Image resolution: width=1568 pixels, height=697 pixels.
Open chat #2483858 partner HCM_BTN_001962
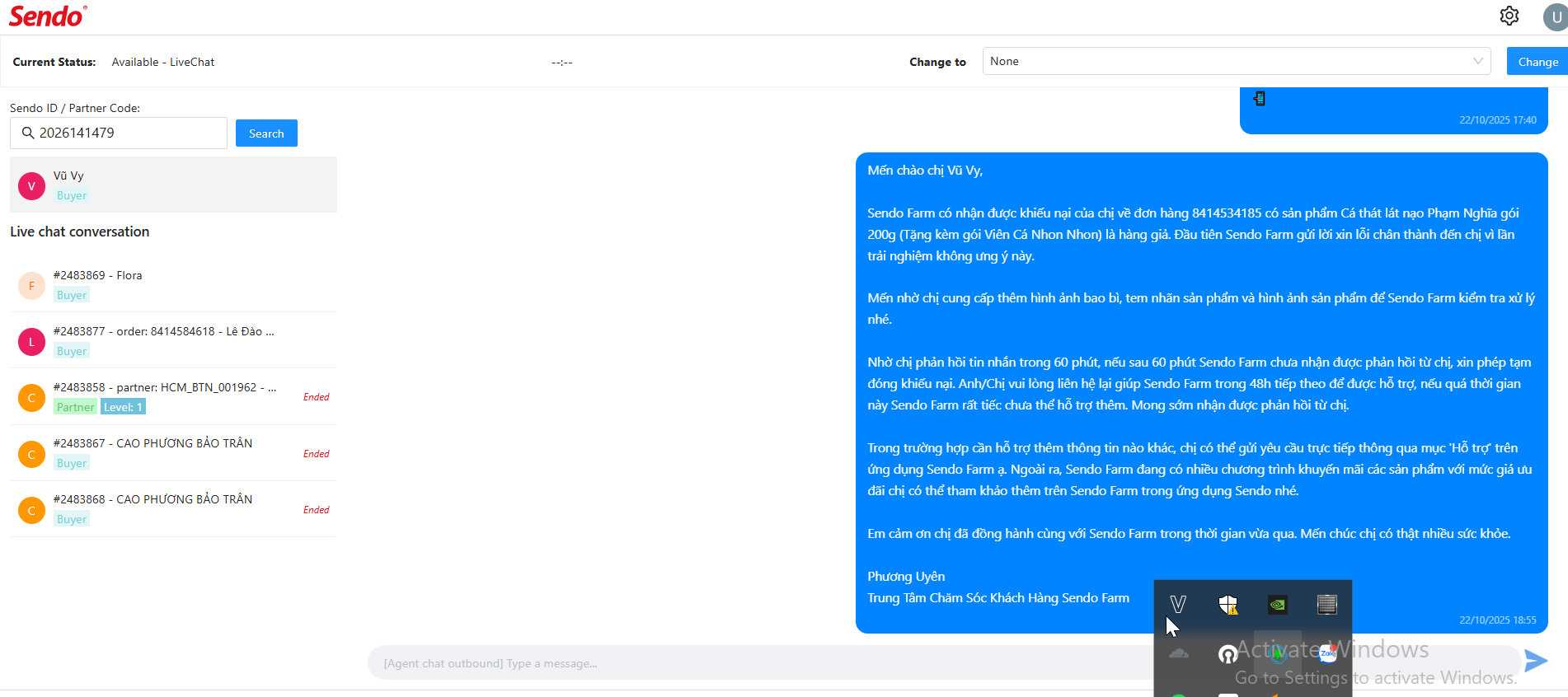(x=173, y=397)
